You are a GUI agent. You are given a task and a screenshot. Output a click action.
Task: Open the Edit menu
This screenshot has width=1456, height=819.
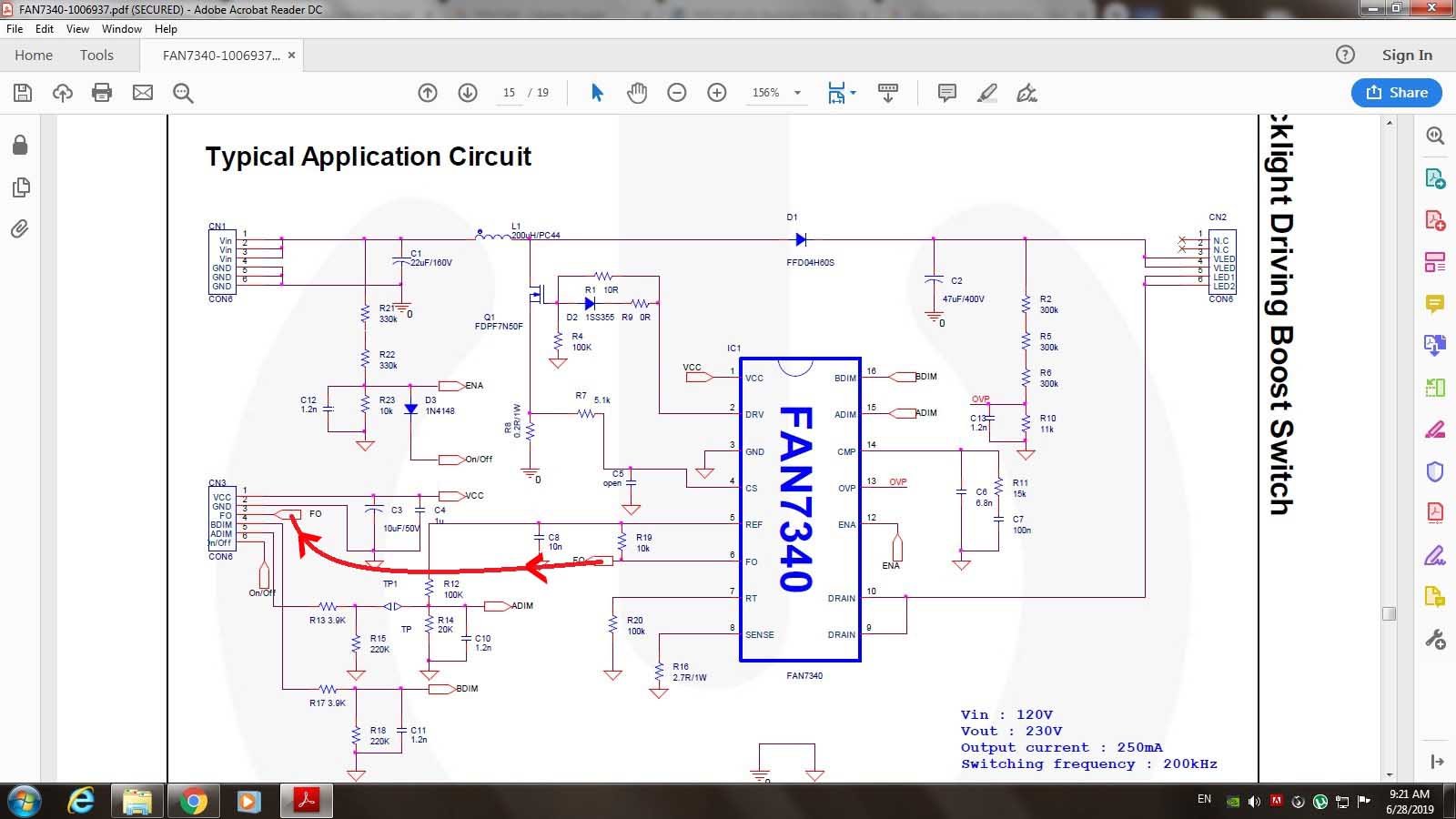click(45, 29)
